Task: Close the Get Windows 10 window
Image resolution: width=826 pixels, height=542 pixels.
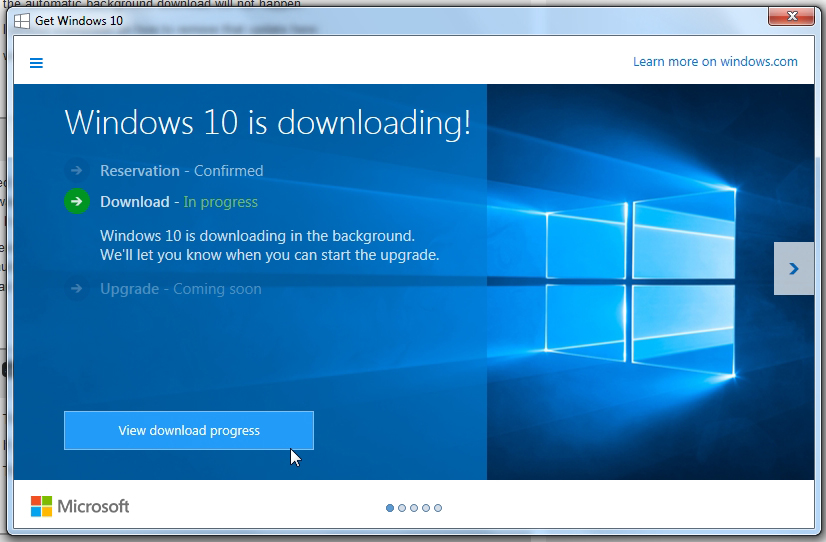Action: (791, 16)
